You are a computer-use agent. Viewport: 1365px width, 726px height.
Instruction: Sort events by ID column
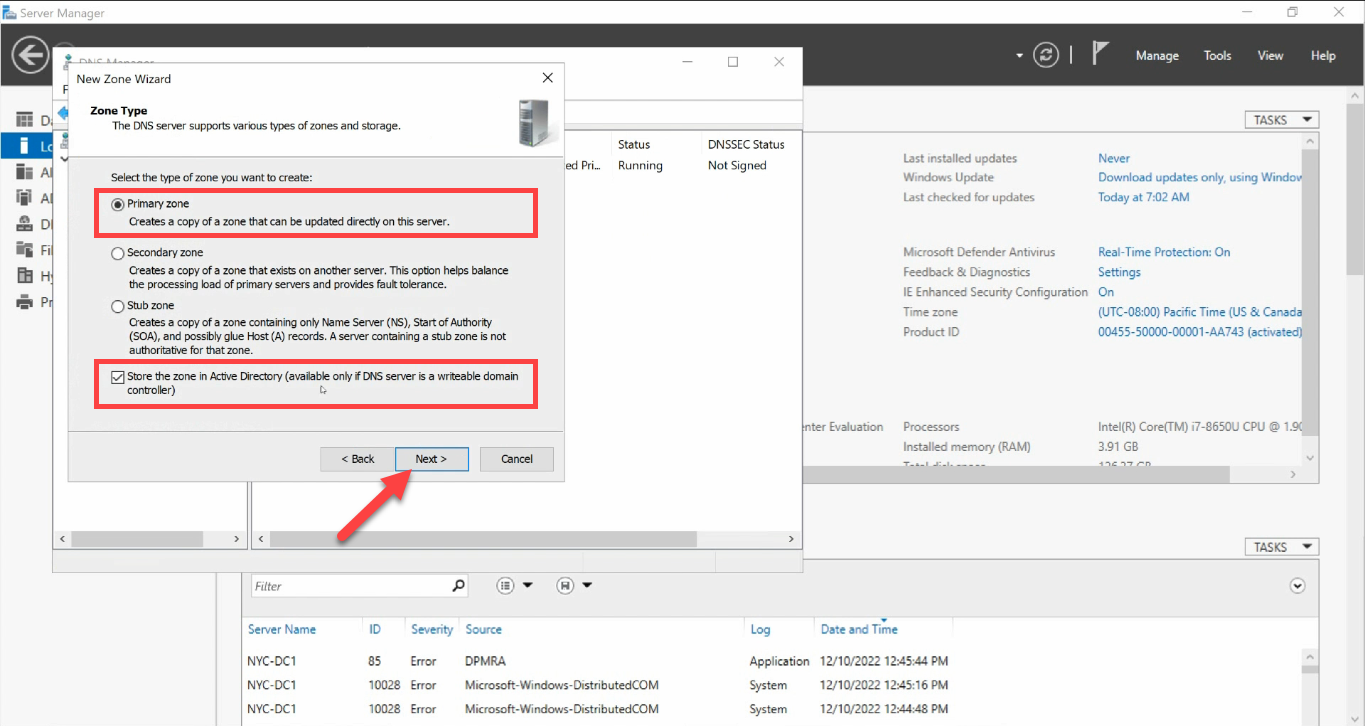point(375,630)
